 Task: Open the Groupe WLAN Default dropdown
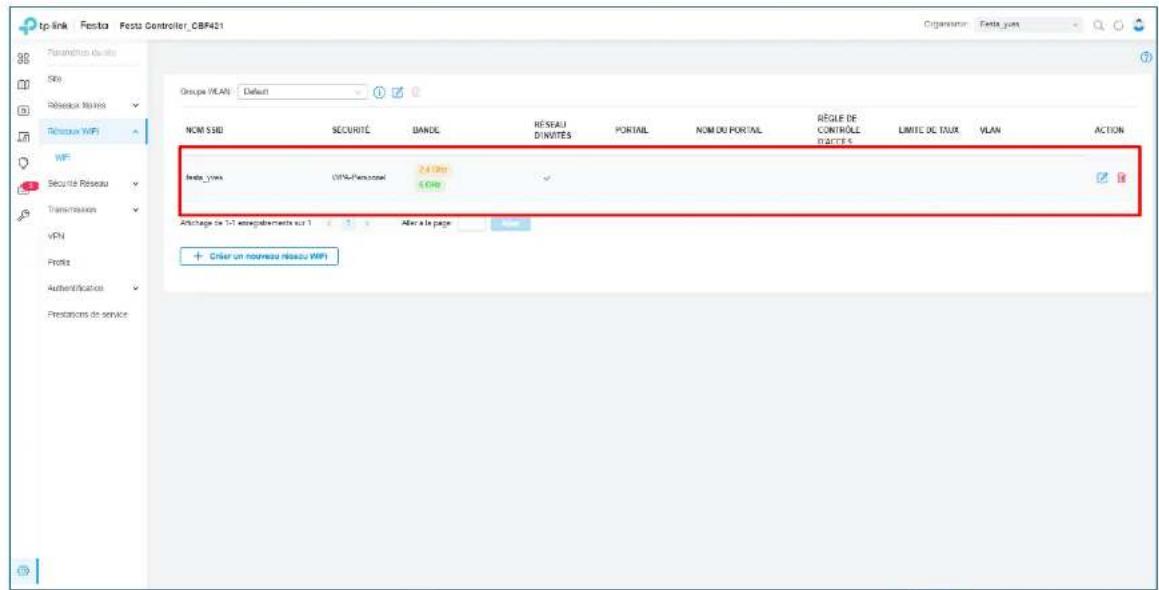pyautogui.click(x=302, y=93)
